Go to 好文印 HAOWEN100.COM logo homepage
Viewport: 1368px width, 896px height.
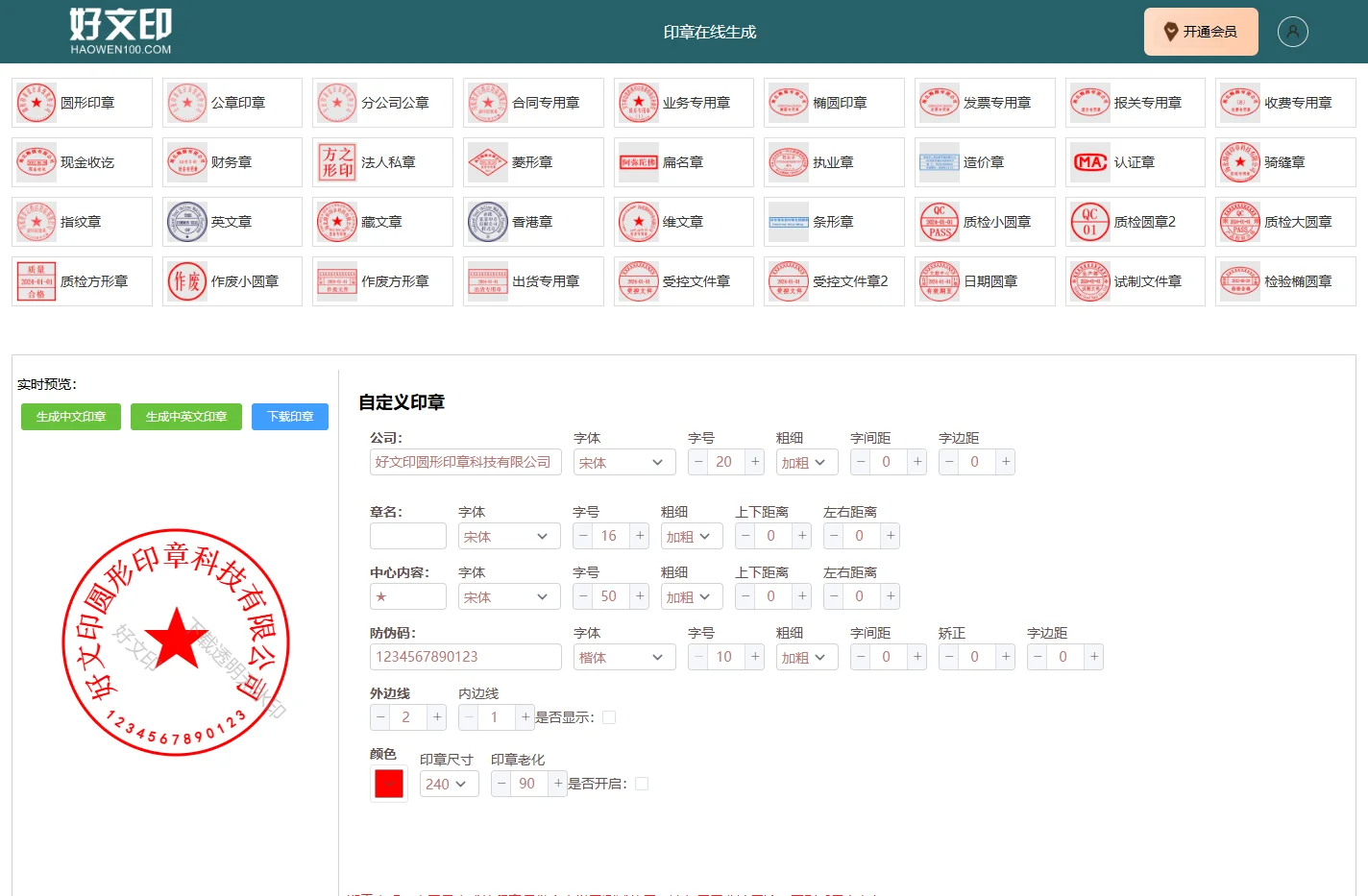coord(121,32)
